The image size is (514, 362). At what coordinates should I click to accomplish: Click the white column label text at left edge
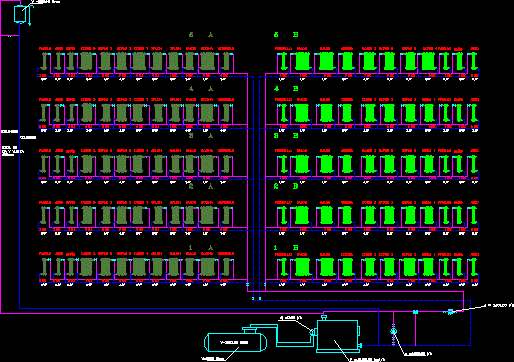9,132
